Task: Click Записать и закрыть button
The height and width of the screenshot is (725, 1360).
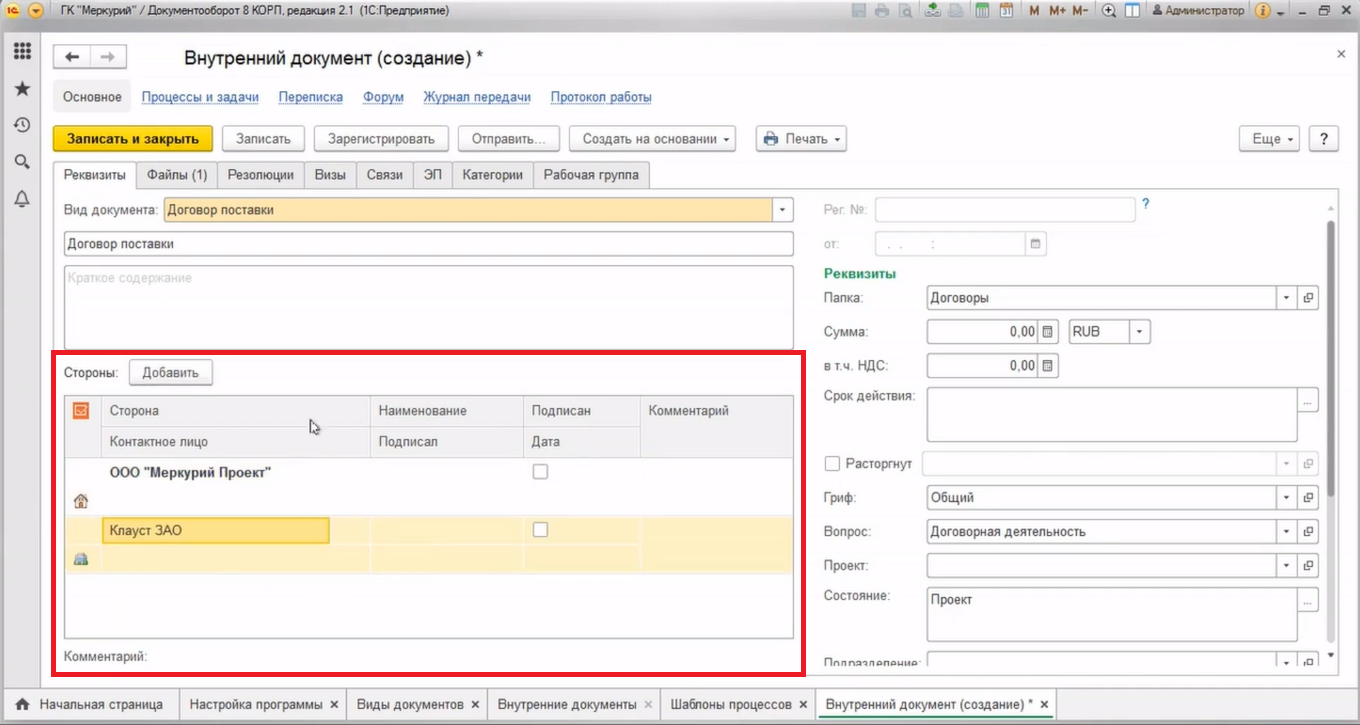Action: (x=133, y=139)
